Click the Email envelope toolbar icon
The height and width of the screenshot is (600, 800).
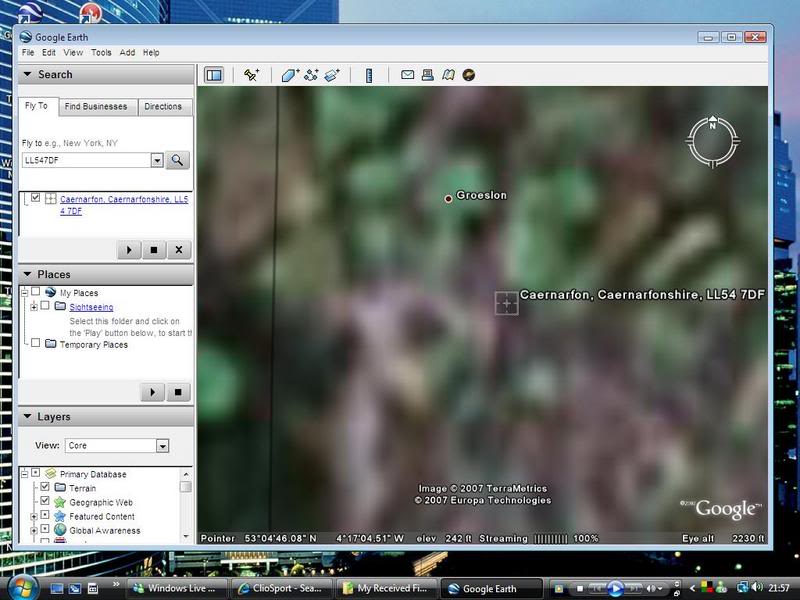[x=407, y=75]
